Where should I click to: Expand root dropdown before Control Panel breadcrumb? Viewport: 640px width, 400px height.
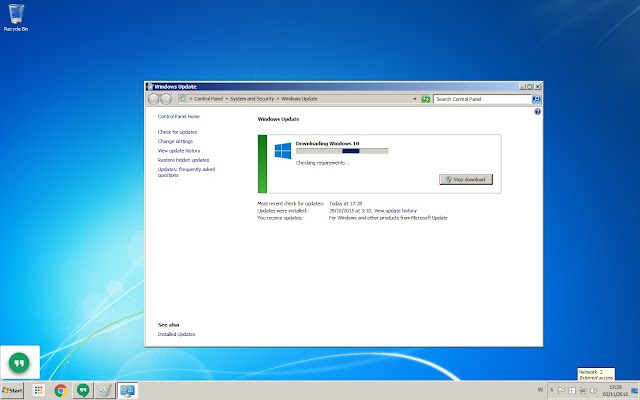coord(191,99)
